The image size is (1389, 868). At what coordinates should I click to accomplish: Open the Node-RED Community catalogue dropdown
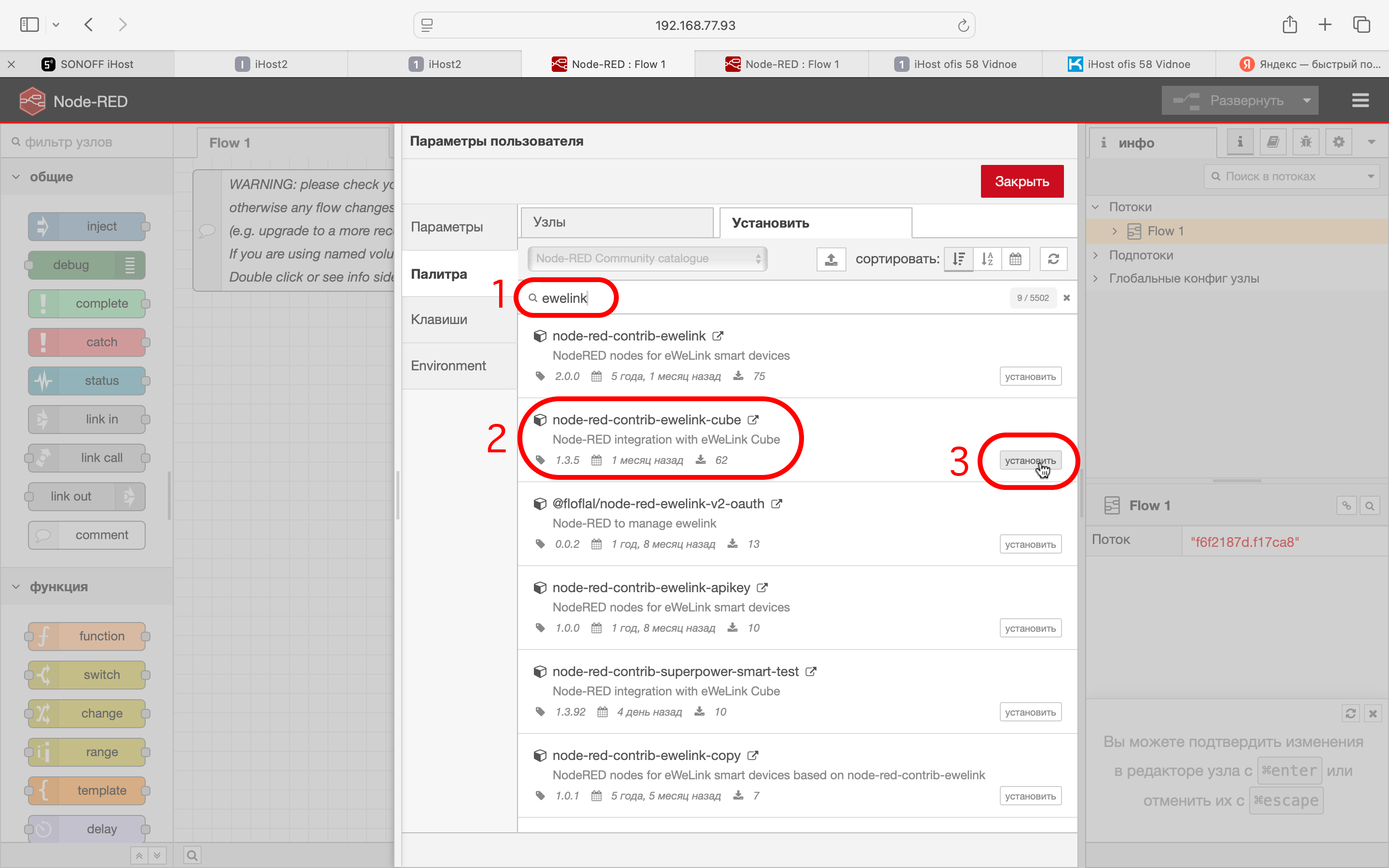(647, 259)
